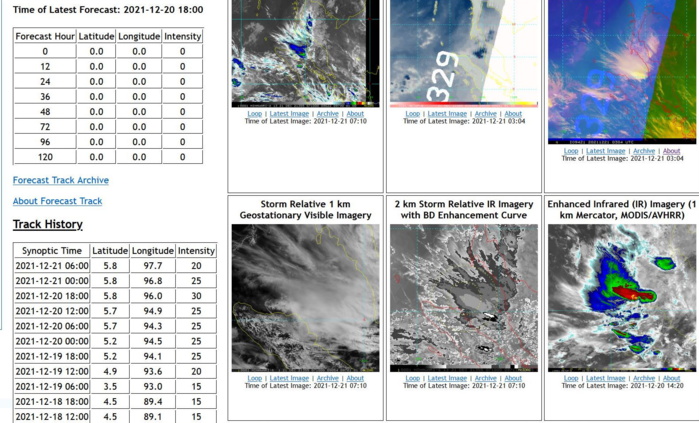View Latest Image for BD Enhancement Curve imagery
Viewport: 699px width, 423px height.
click(x=447, y=379)
